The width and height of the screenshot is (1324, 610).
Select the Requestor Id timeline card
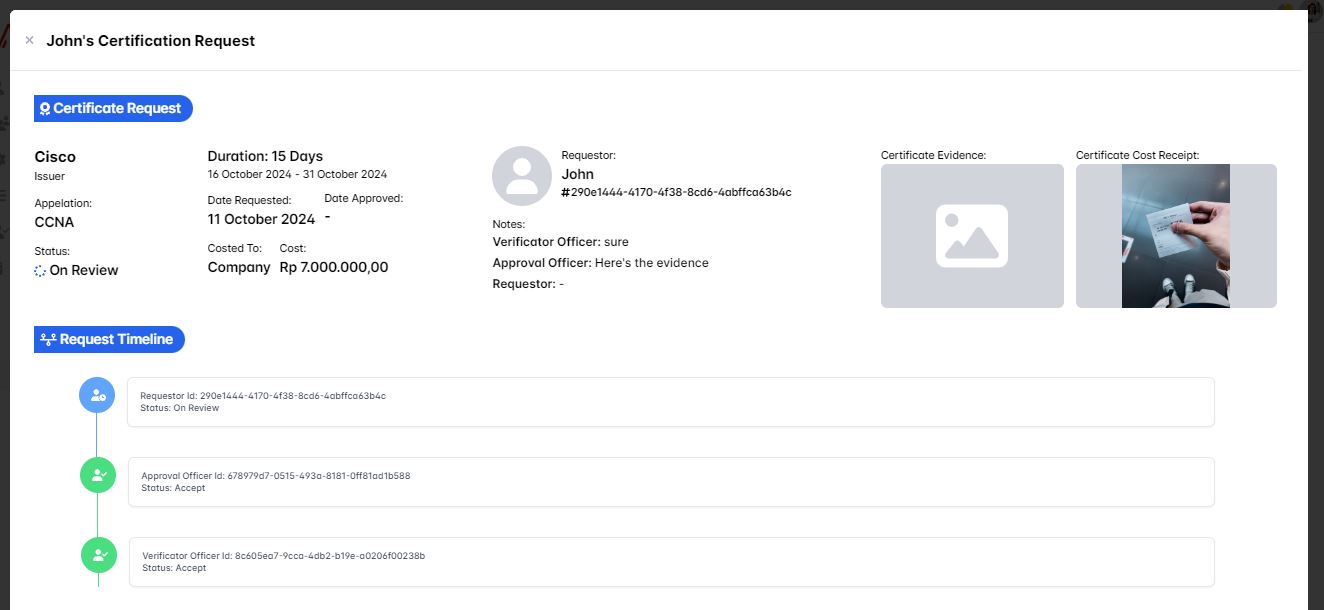(670, 402)
